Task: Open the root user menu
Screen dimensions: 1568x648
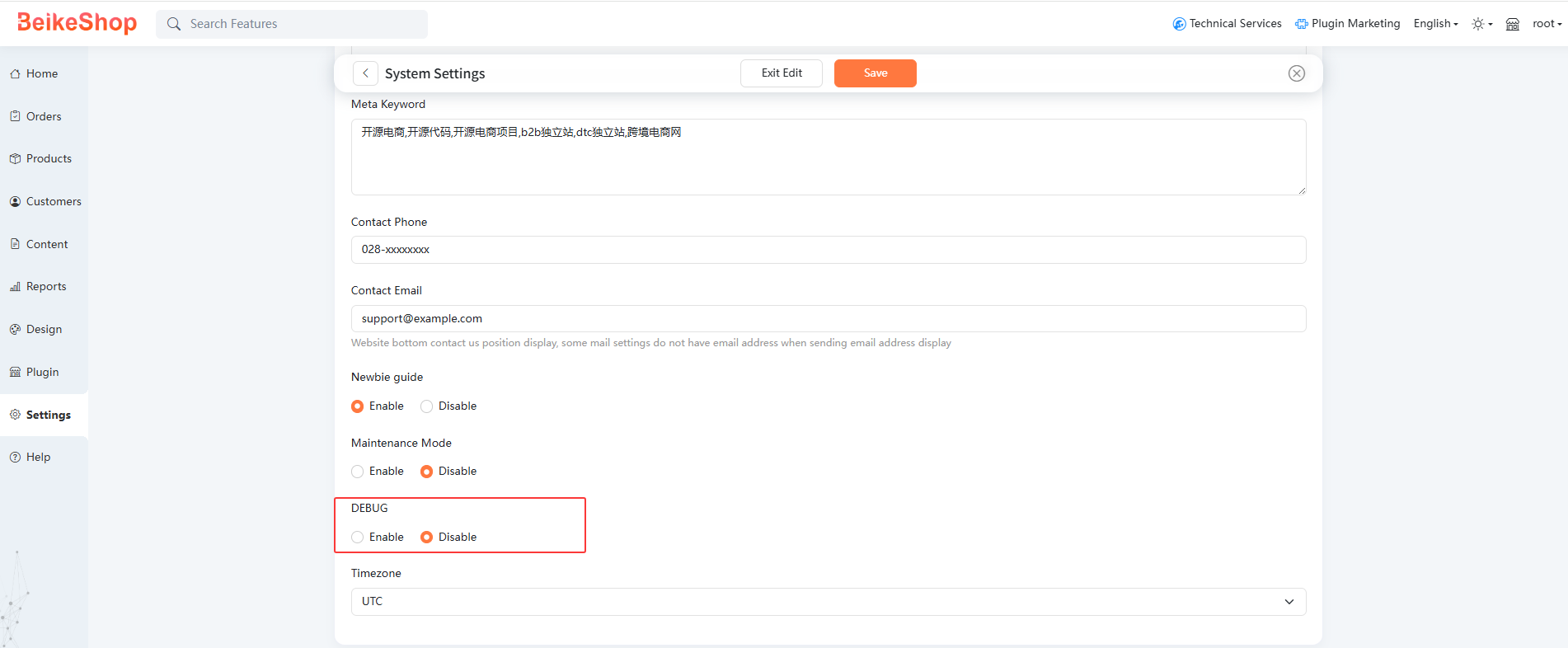Action: tap(1547, 24)
